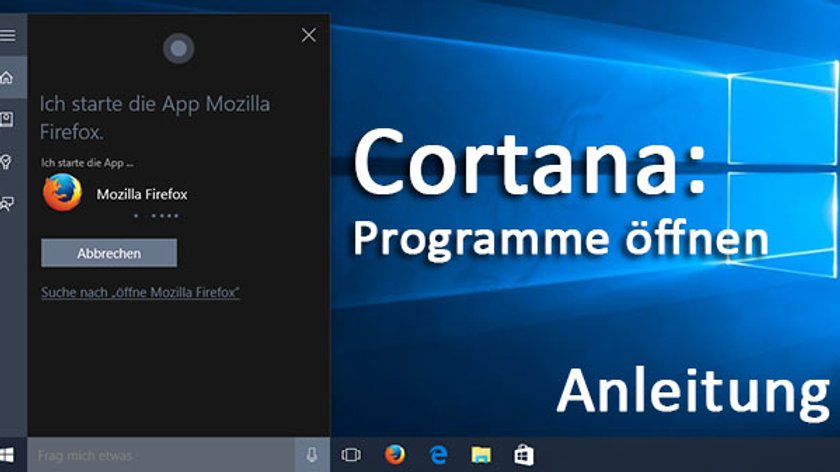Open Cortana Notebook icon

(x=6, y=119)
